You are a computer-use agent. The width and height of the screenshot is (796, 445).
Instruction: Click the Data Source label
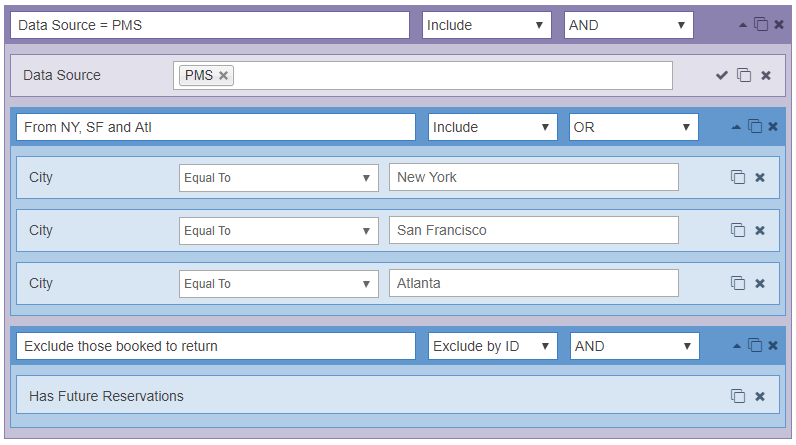tap(62, 75)
